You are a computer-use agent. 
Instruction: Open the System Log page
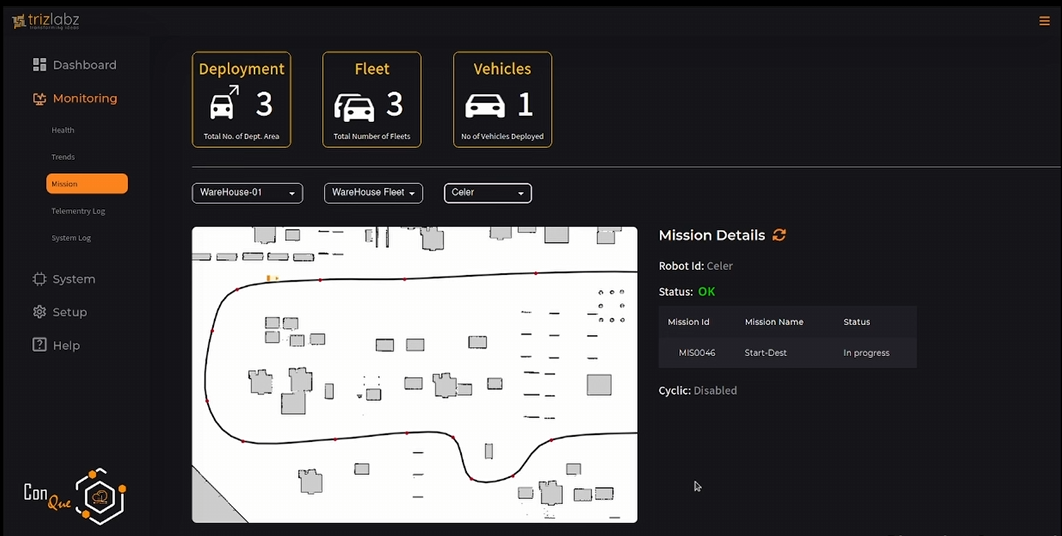tap(71, 238)
